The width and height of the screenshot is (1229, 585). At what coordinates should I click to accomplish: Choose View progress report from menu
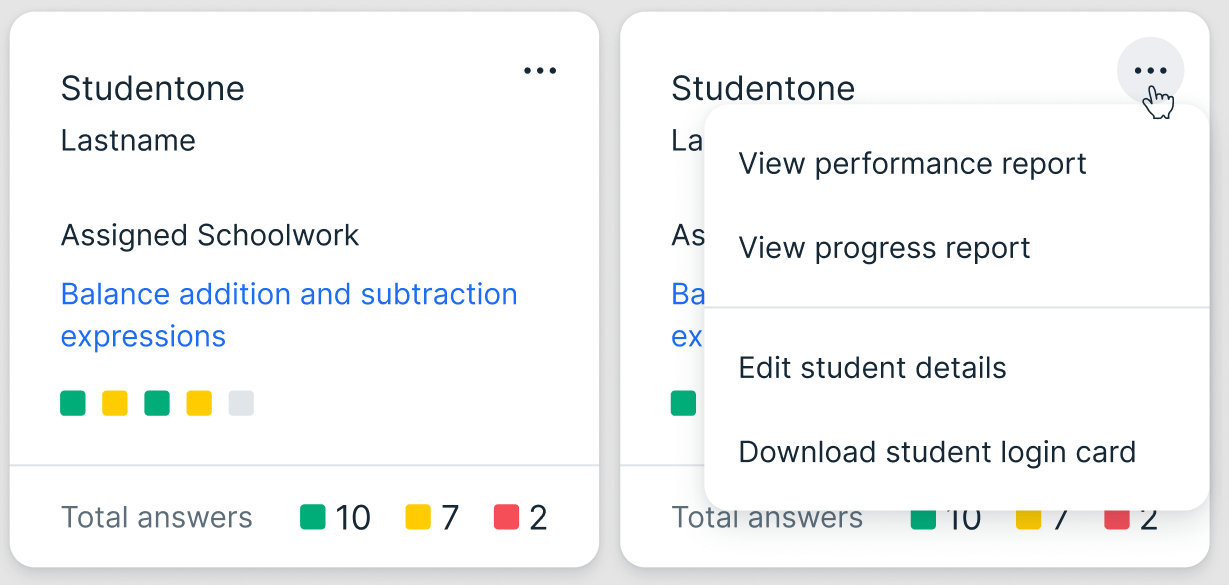pyautogui.click(x=884, y=248)
